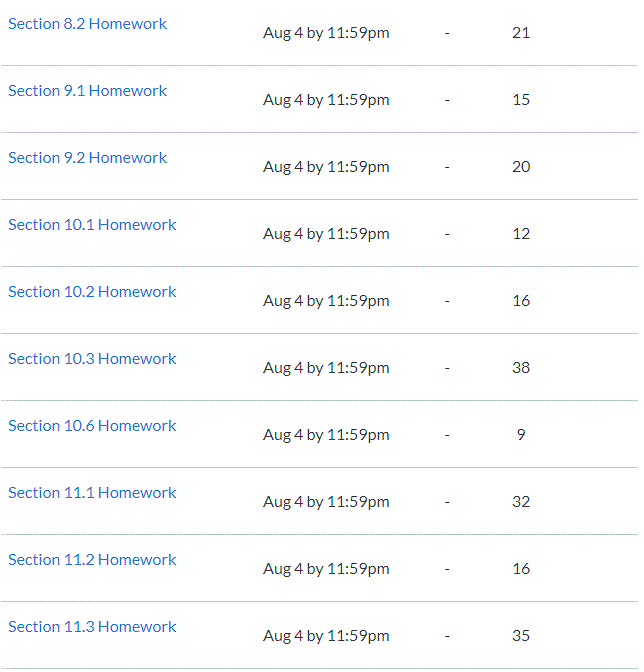Select Section 11.2 Homework link
This screenshot has width=644, height=672.
click(x=92, y=560)
